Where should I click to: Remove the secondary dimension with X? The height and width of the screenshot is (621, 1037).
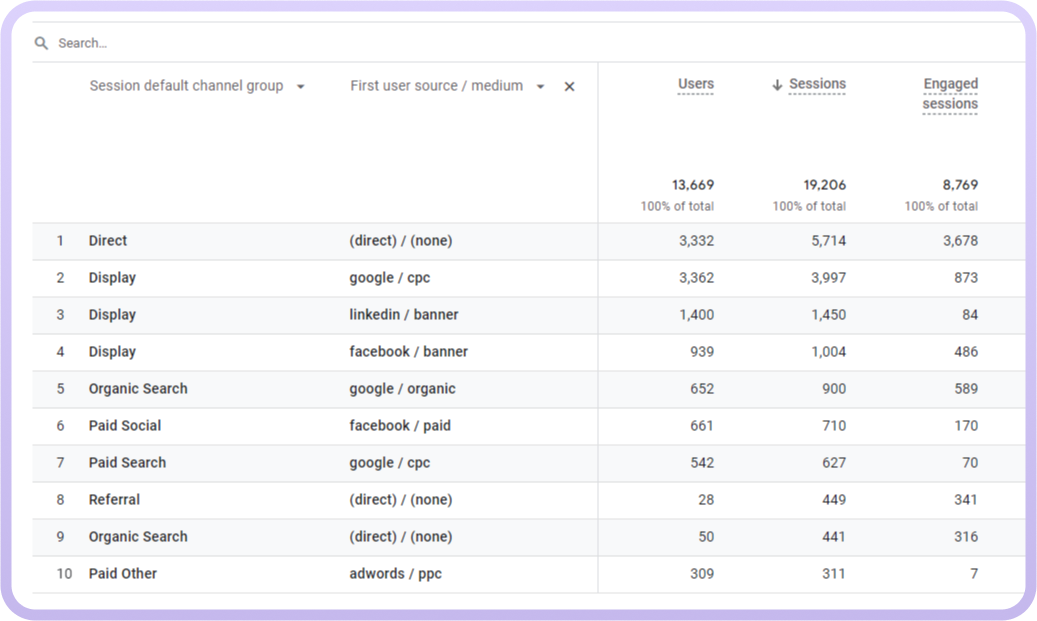pyautogui.click(x=569, y=87)
